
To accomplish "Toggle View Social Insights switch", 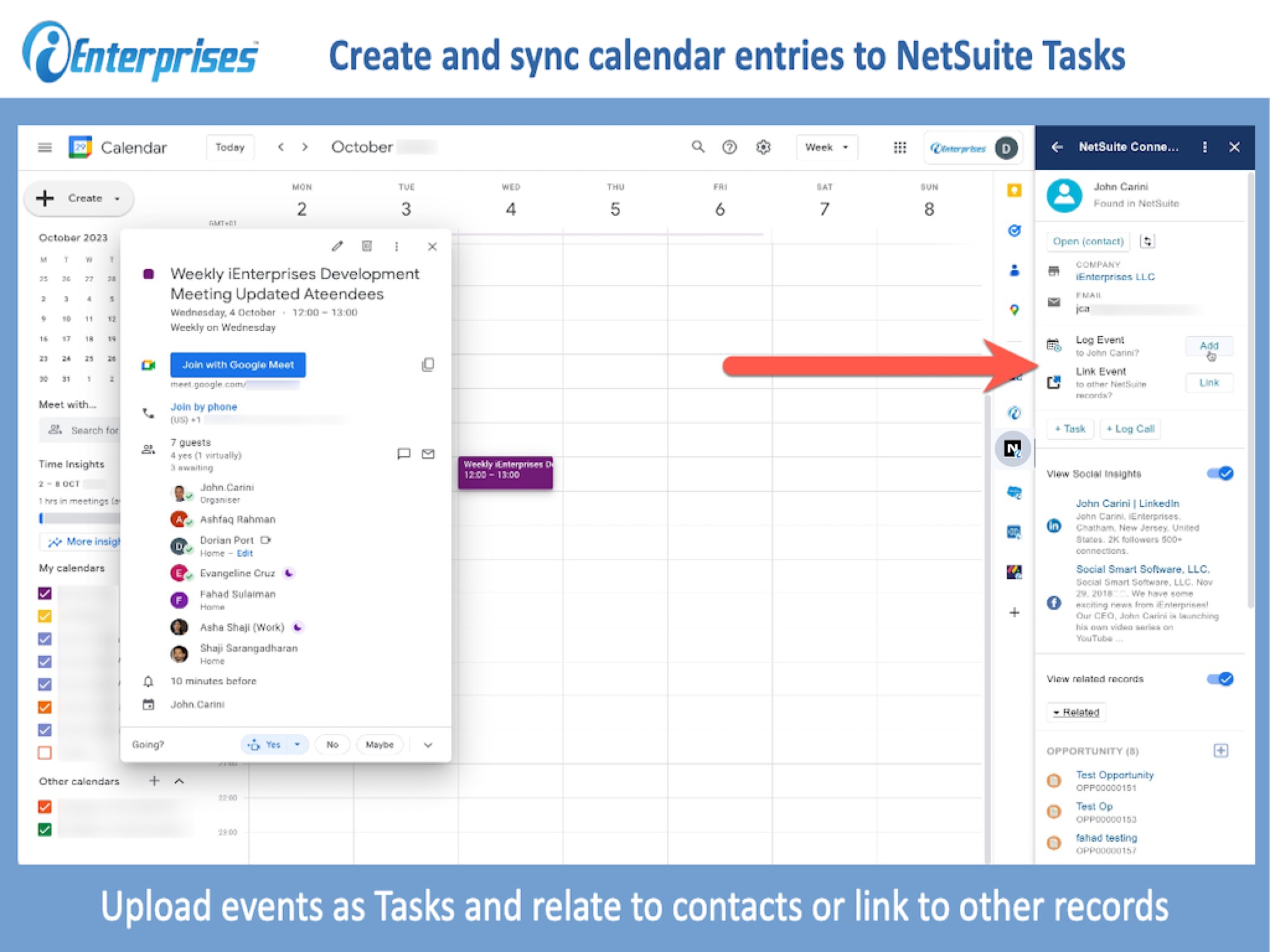I will pyautogui.click(x=1220, y=474).
